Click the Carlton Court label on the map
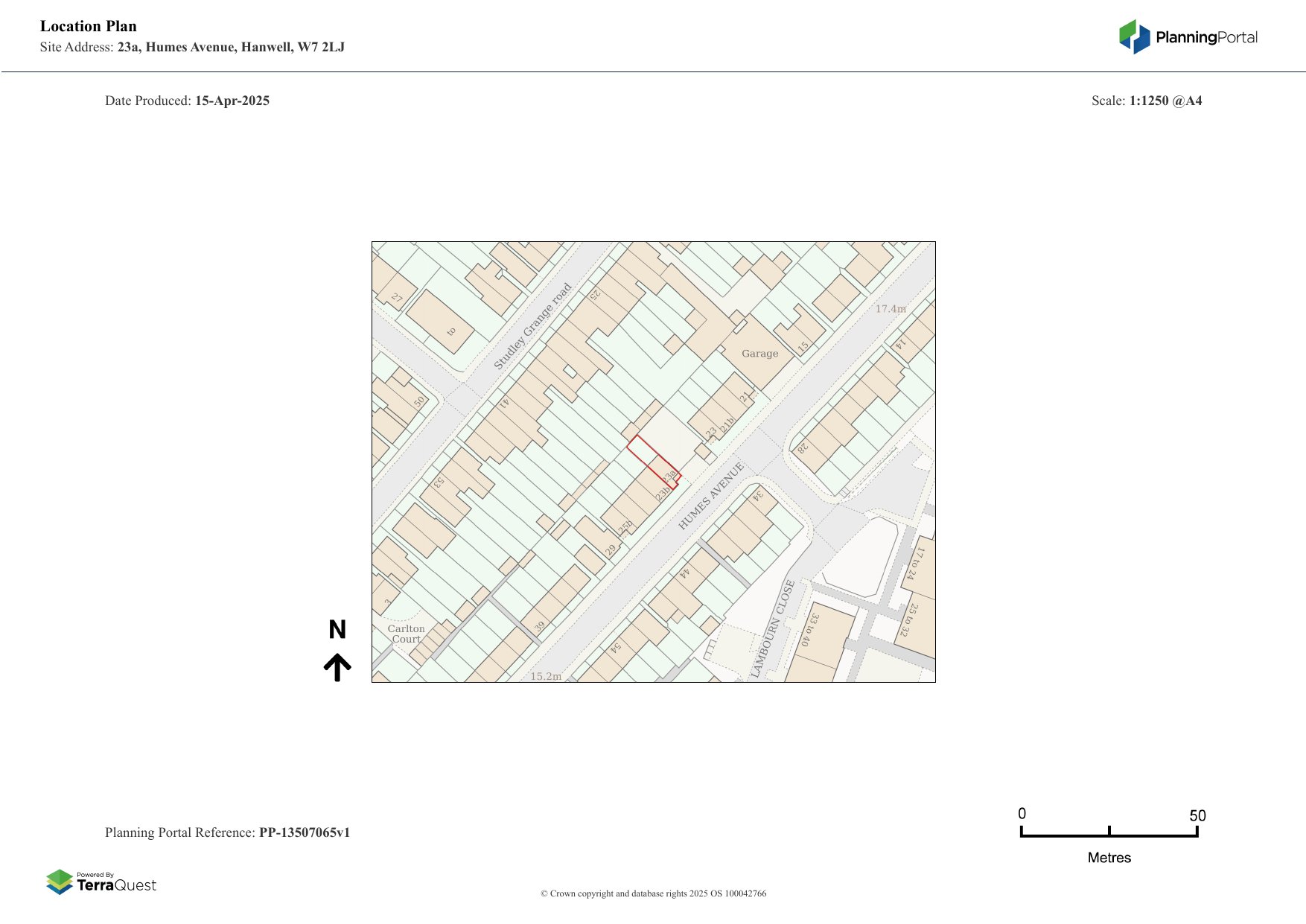This screenshot has height=924, width=1306. [x=406, y=634]
